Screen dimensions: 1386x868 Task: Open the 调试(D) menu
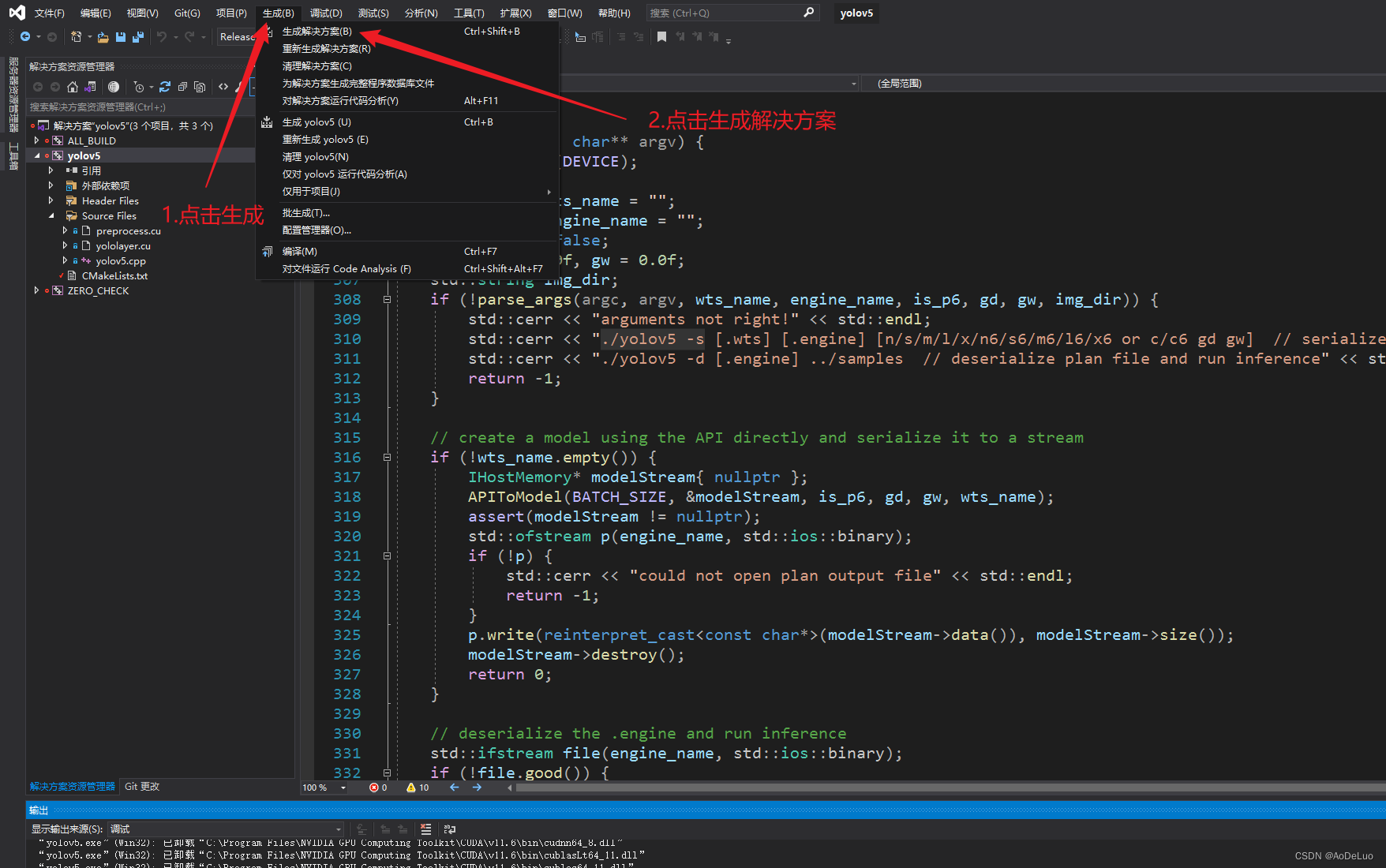coord(326,13)
